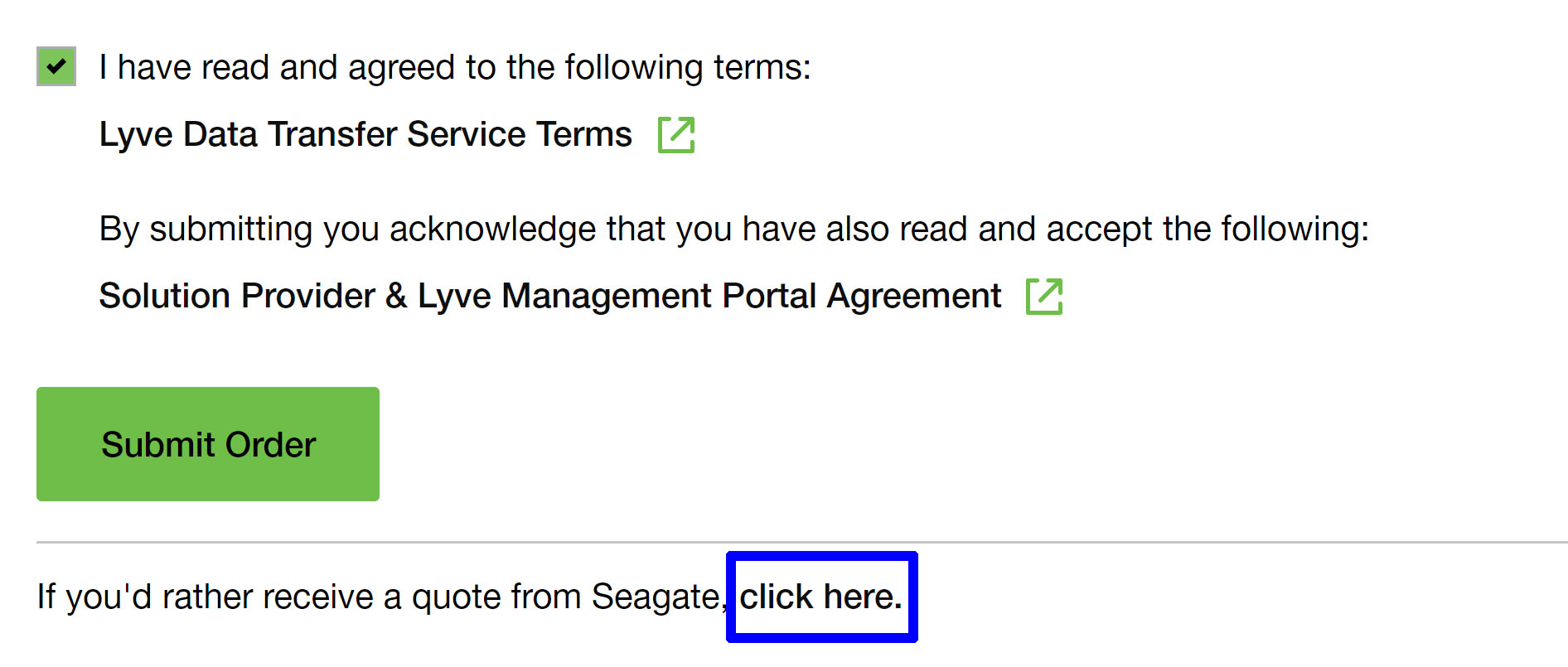1568x667 pixels.
Task: Request a Seagate quote via 'click here.'
Action: pos(821,597)
